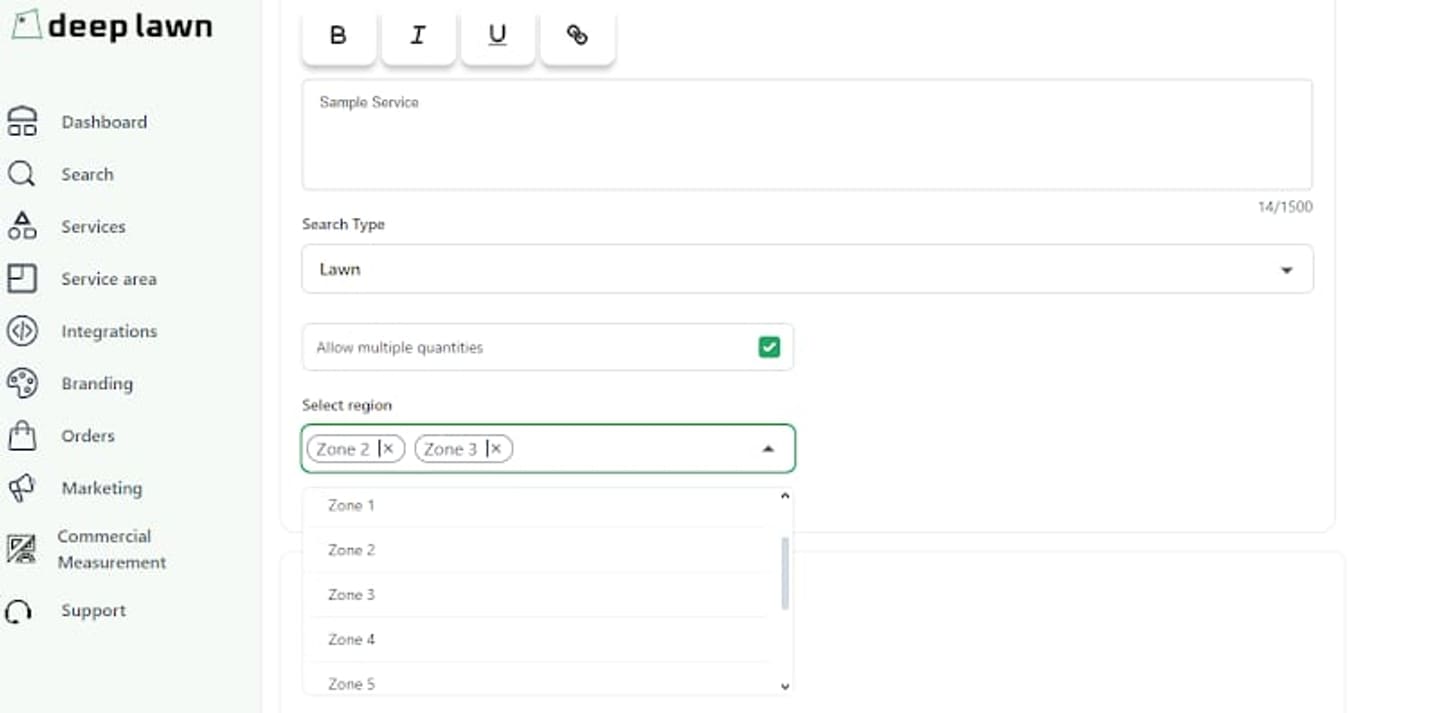
Task: Click the Support headset icon
Action: (19, 611)
